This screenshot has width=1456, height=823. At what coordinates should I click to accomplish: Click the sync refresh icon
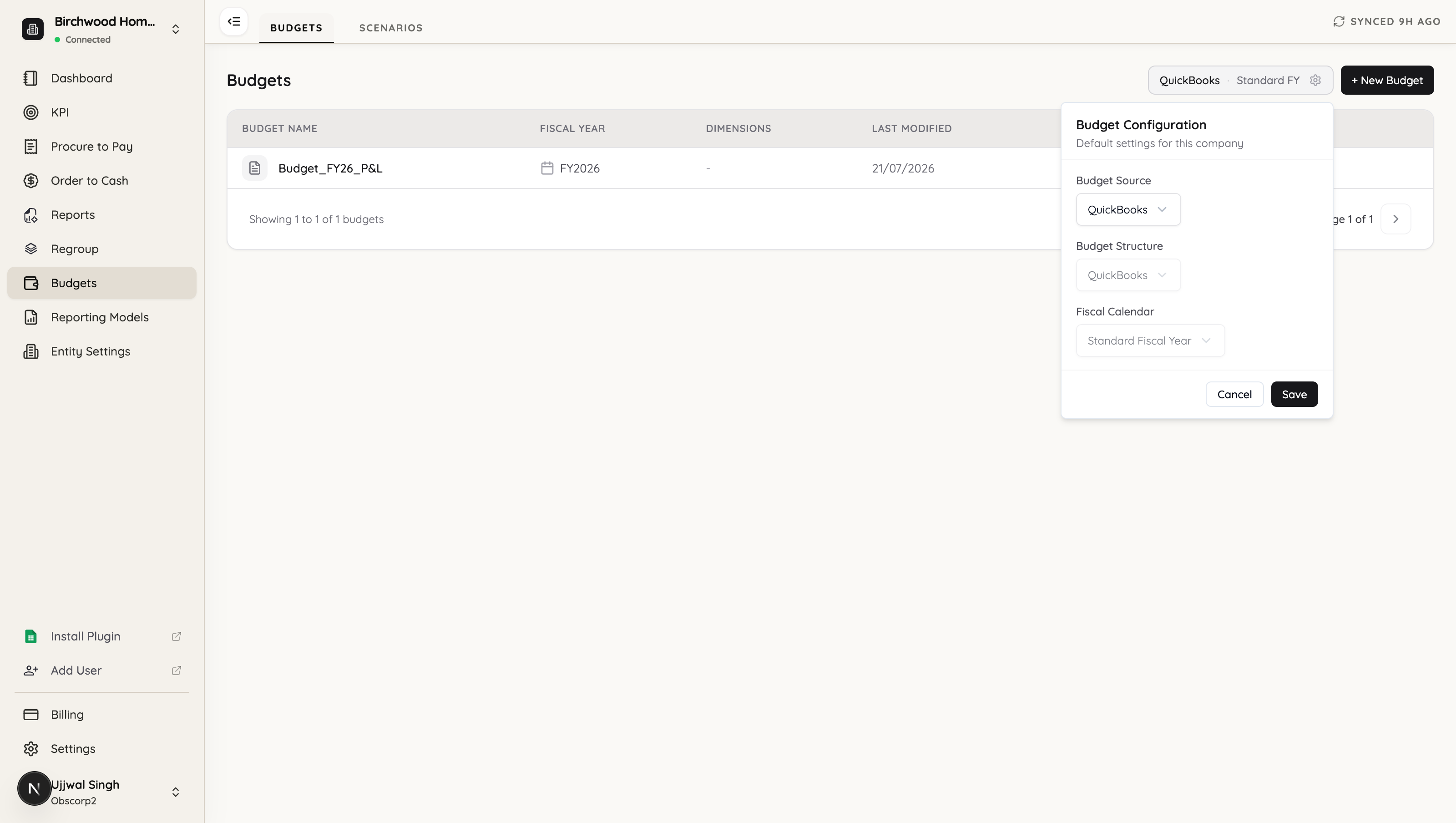1339,21
